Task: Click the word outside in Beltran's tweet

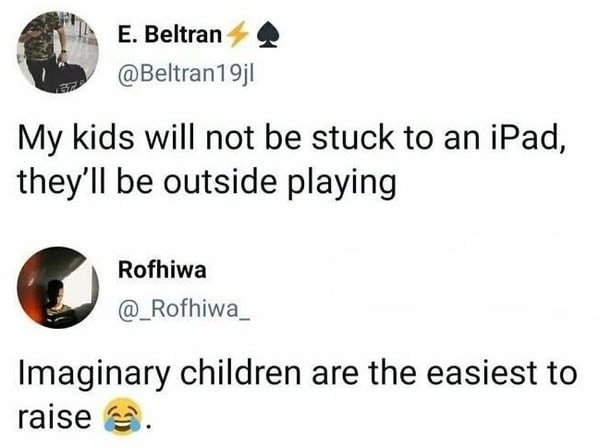Action: pyautogui.click(x=220, y=181)
